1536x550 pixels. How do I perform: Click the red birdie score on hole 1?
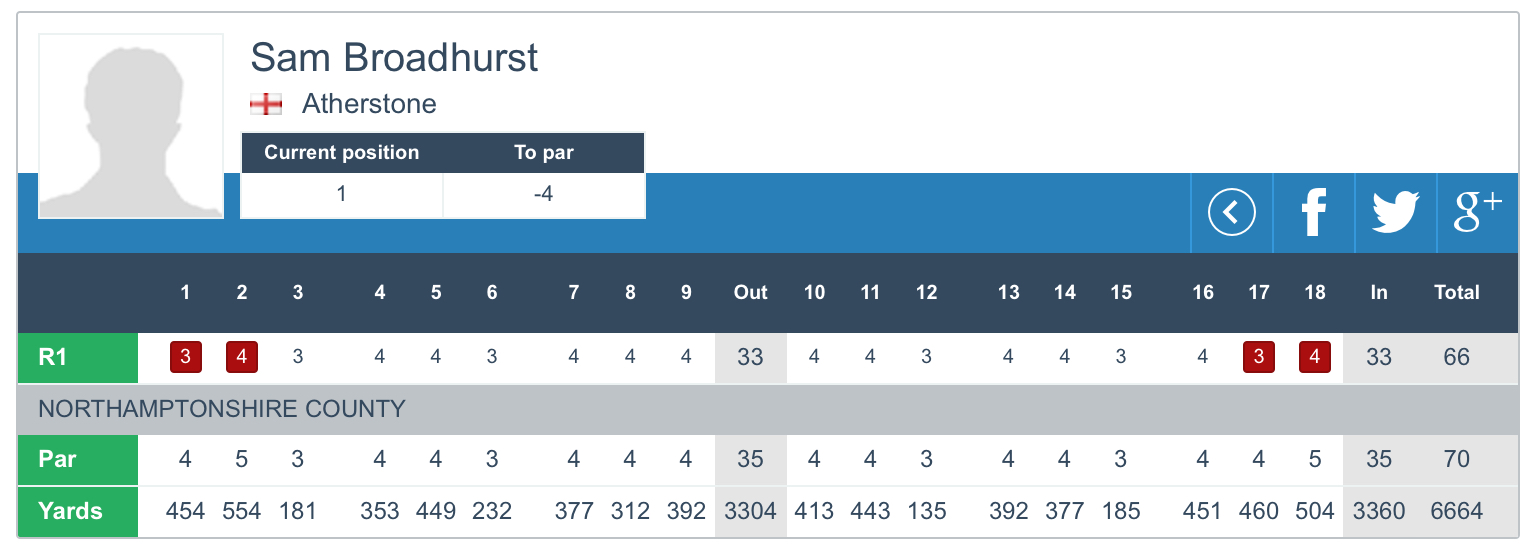point(186,357)
